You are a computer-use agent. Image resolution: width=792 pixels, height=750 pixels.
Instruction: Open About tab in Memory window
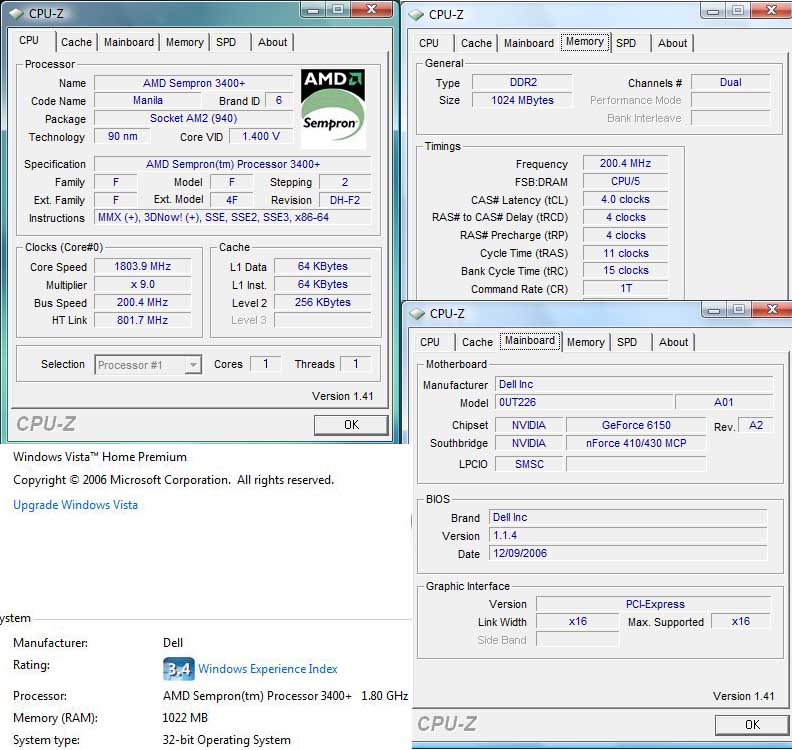672,43
